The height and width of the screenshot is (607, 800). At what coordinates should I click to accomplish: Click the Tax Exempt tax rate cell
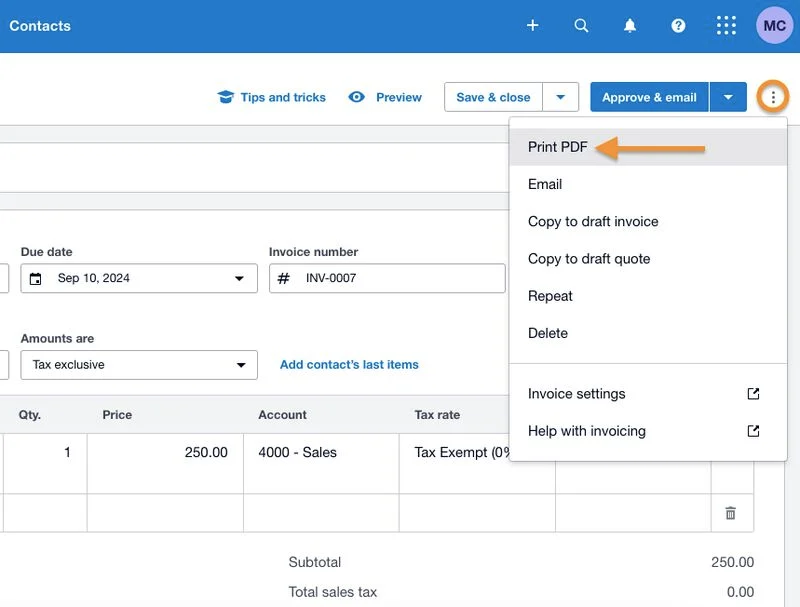tap(455, 463)
